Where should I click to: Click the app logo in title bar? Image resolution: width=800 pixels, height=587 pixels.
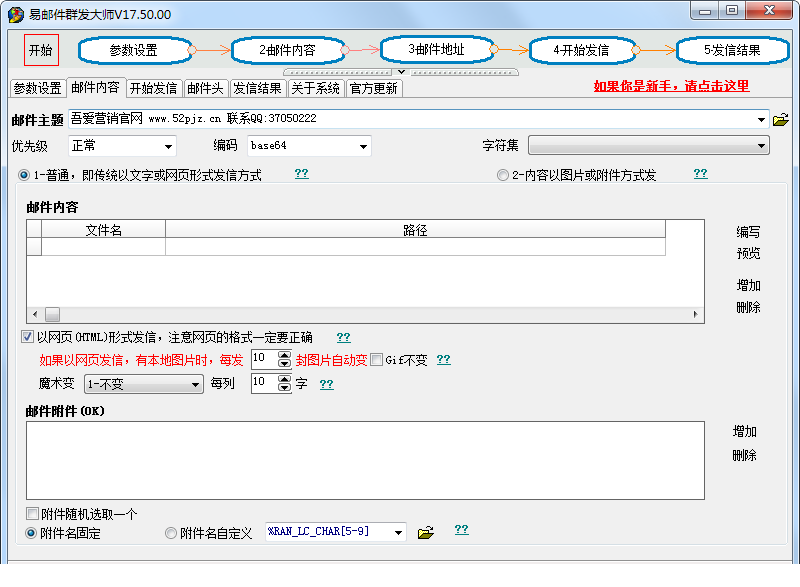point(15,14)
